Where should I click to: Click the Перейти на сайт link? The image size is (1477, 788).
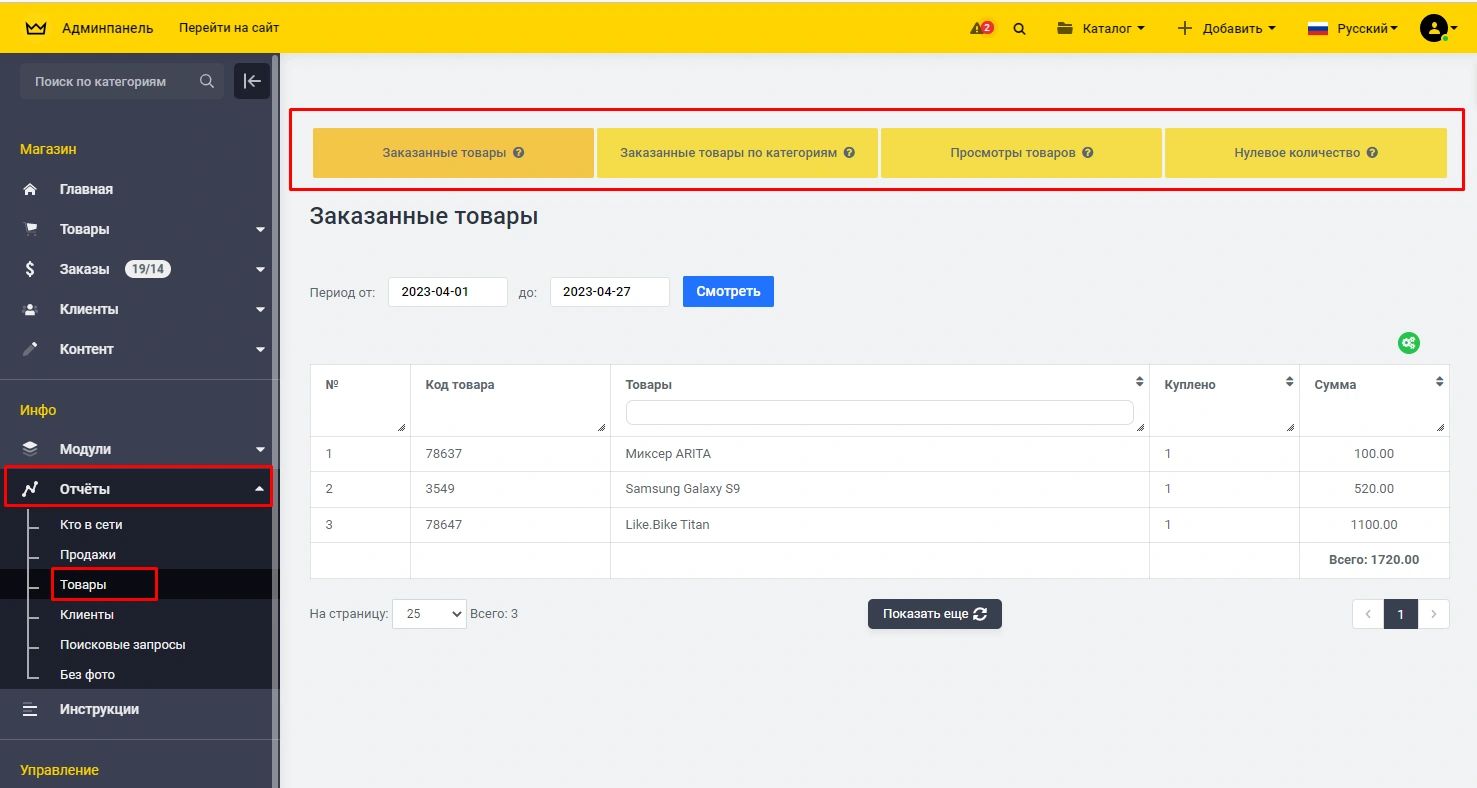click(x=229, y=28)
